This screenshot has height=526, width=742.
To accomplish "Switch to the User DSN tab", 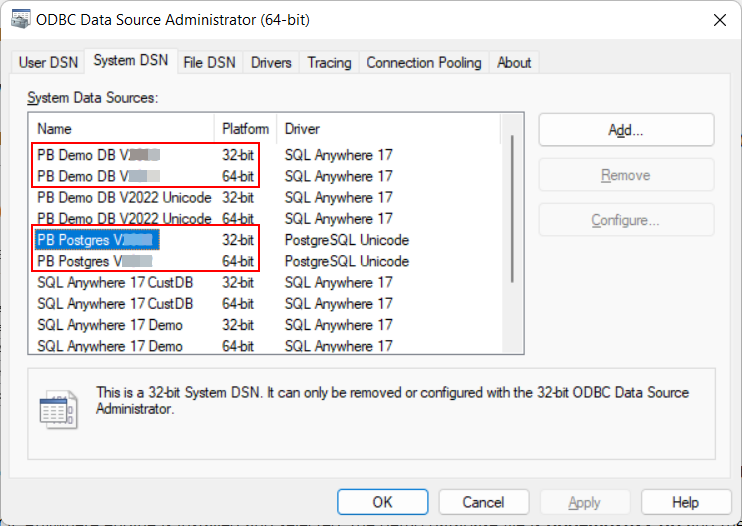I will click(47, 62).
